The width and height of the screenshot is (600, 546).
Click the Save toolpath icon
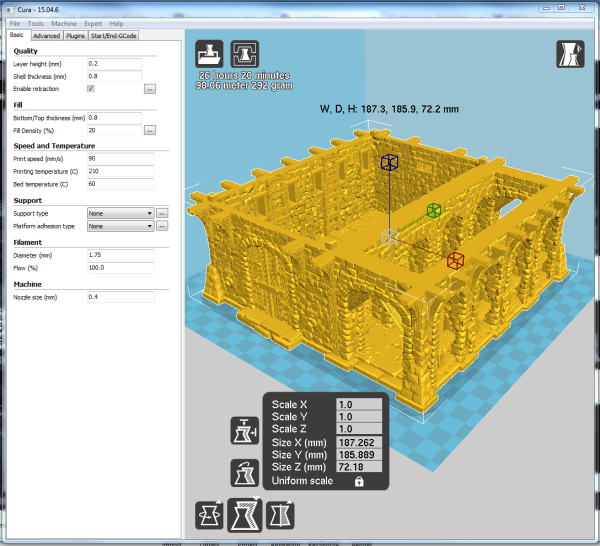pyautogui.click(x=245, y=54)
